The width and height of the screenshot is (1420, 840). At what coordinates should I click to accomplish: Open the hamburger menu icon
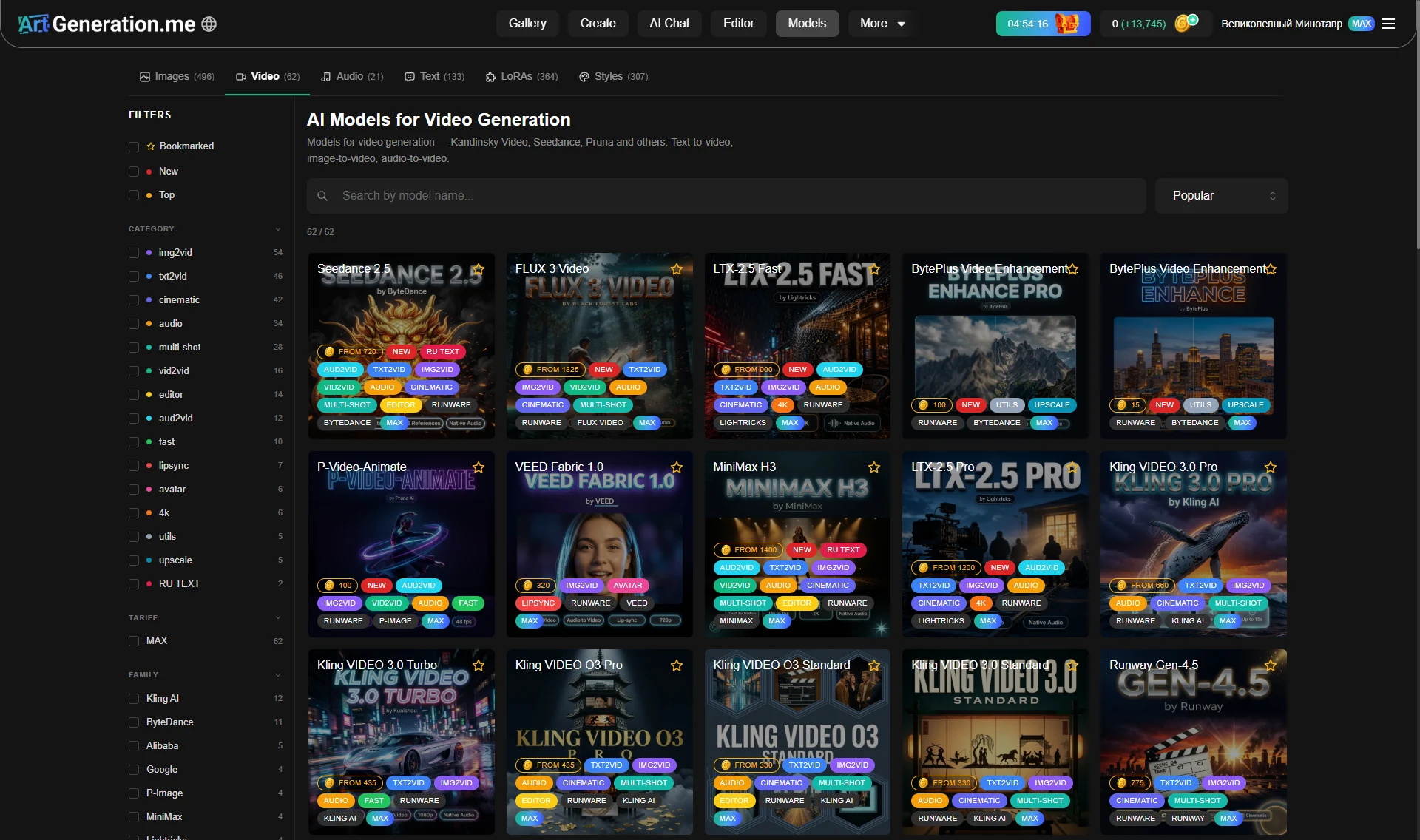coord(1388,24)
